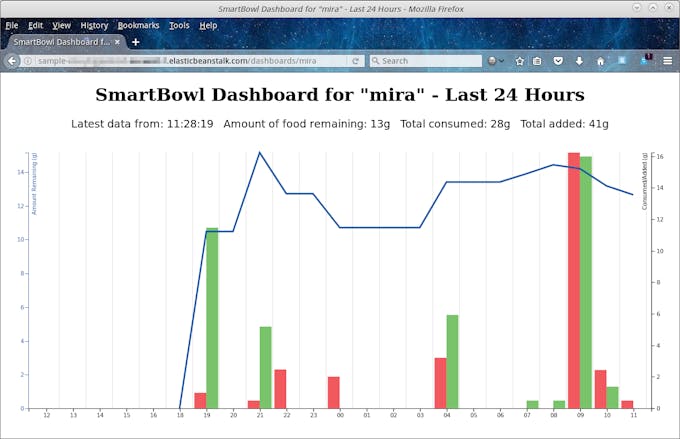Go back with the browser back arrow

coord(12,61)
